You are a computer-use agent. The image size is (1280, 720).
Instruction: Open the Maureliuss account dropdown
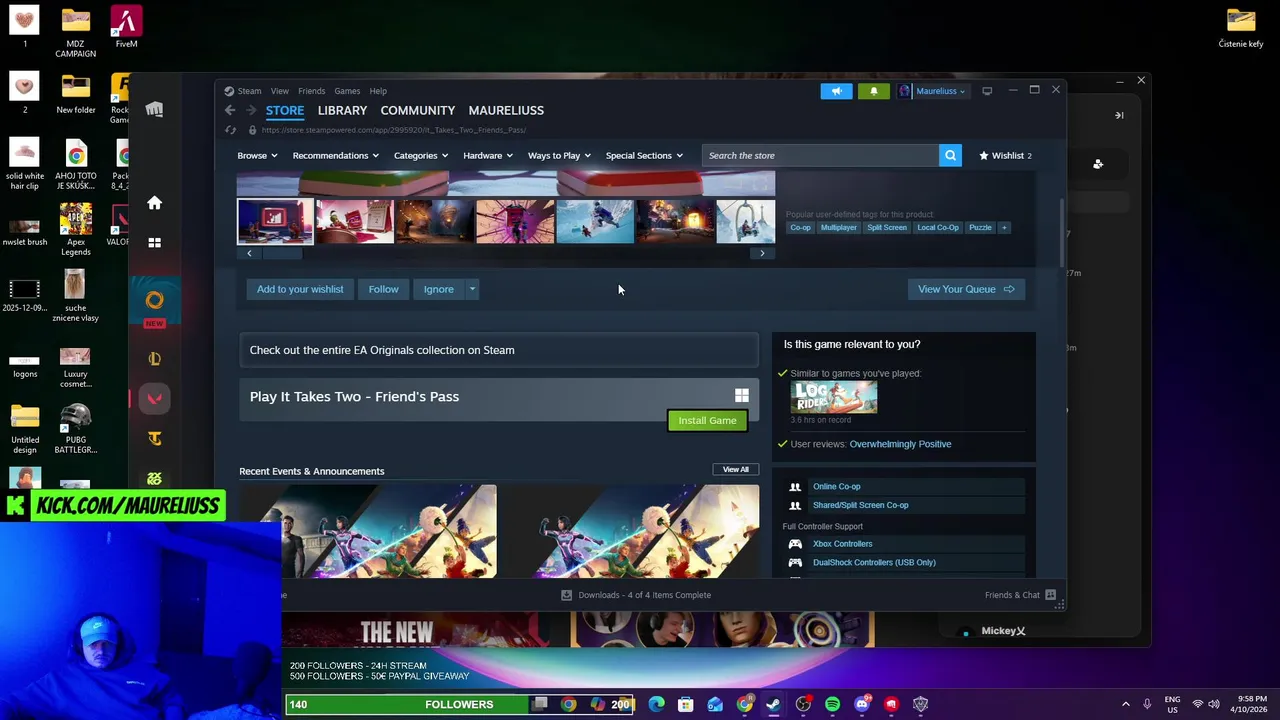[x=932, y=91]
